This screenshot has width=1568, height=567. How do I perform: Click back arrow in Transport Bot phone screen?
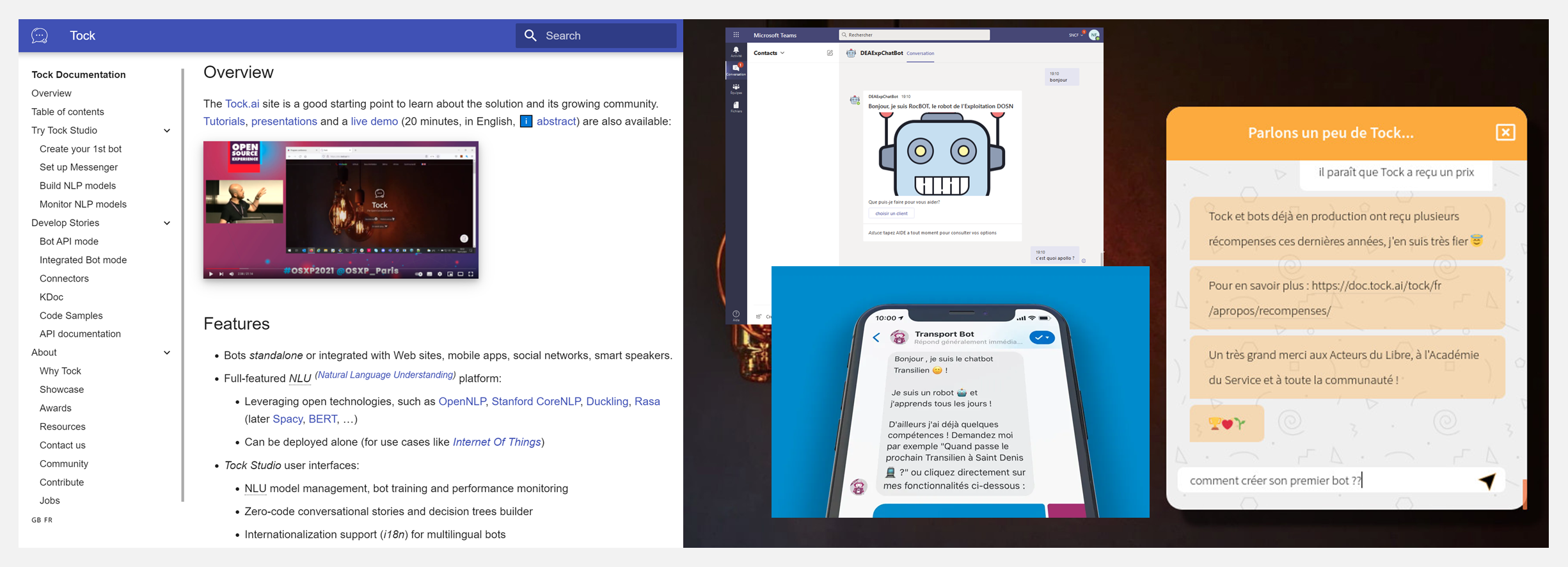coord(876,337)
